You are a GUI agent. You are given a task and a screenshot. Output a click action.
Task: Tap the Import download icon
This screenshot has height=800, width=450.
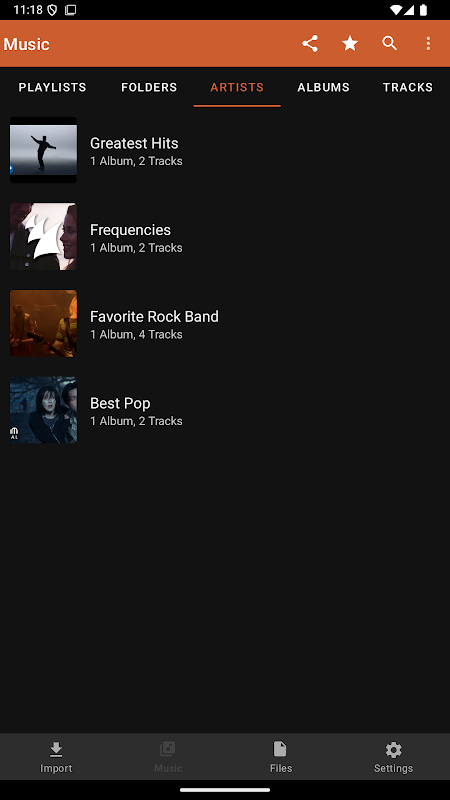click(x=56, y=749)
